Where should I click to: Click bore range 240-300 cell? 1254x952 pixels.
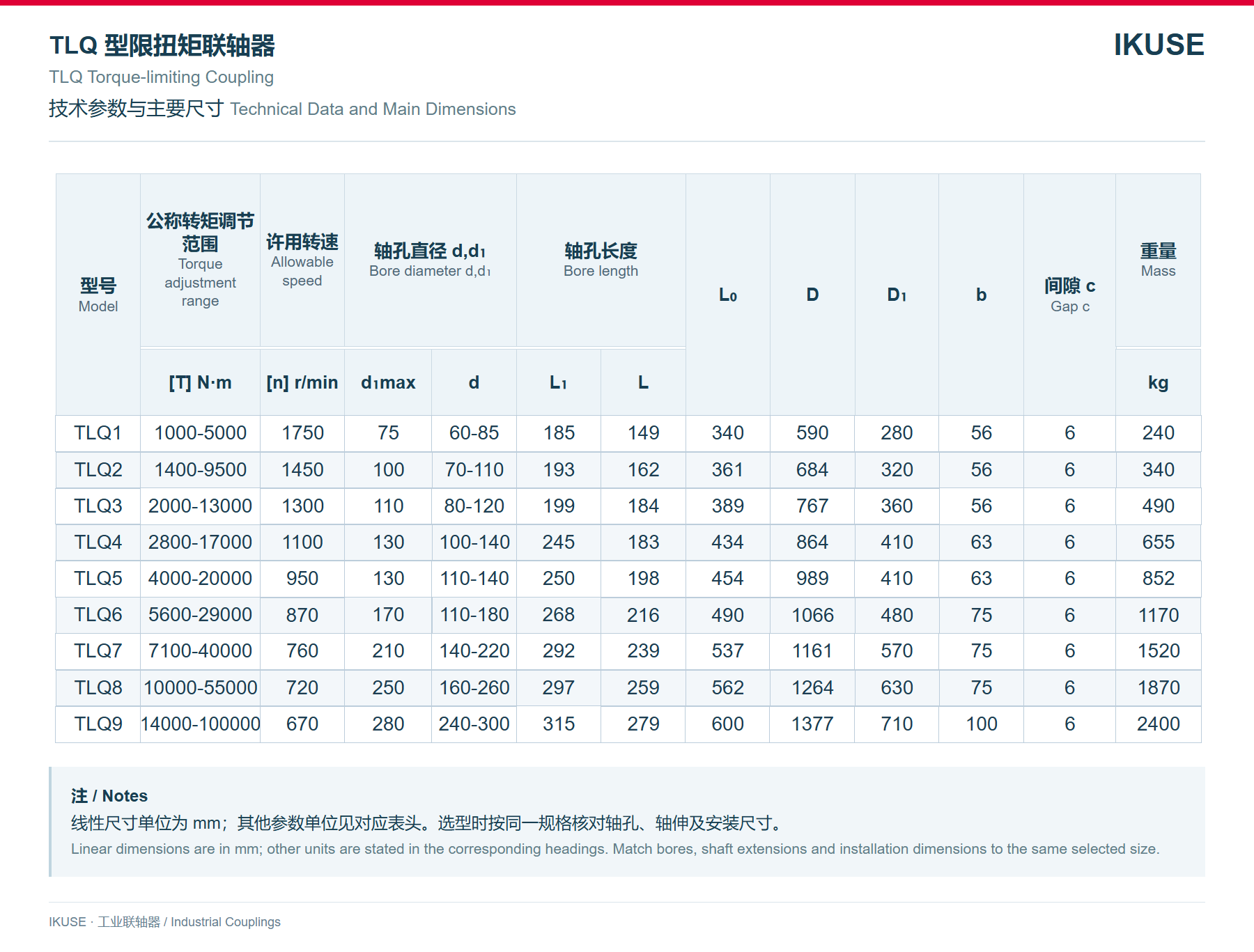point(474,724)
